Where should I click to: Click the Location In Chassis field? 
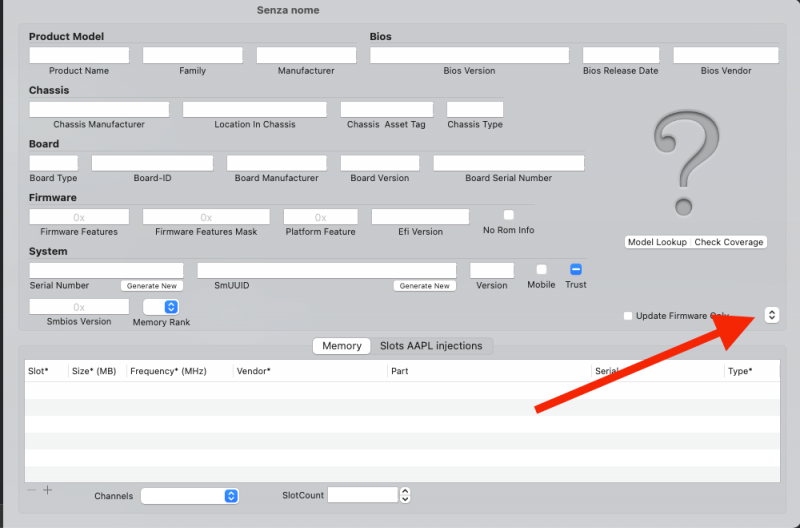click(x=255, y=109)
